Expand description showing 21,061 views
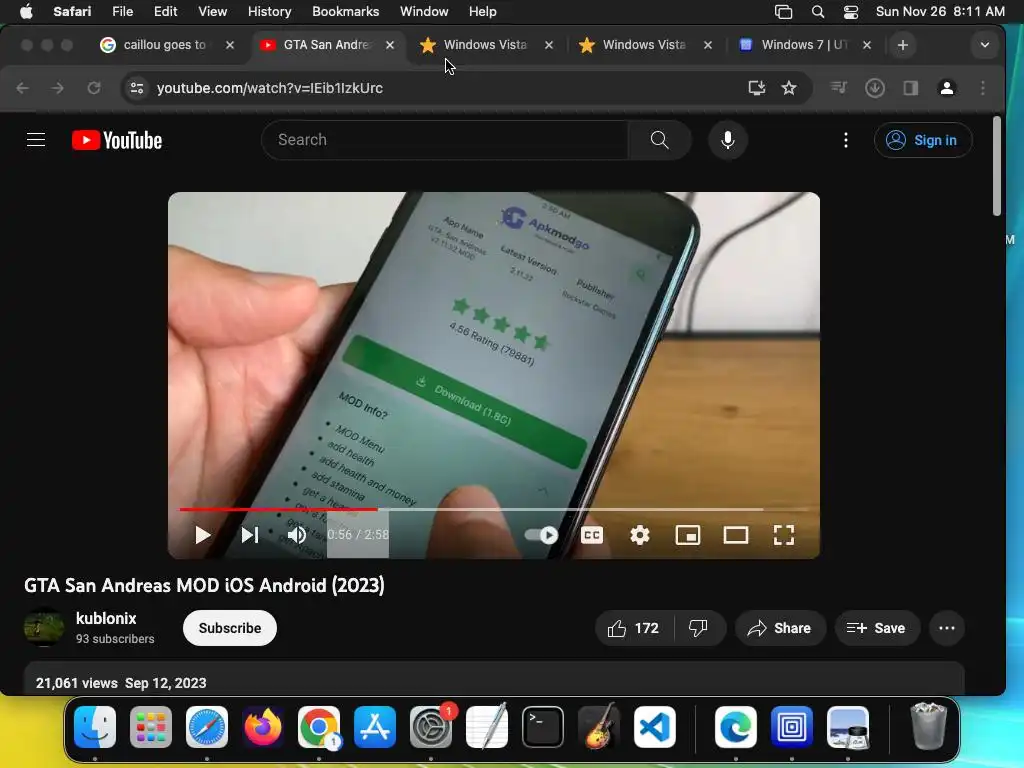The width and height of the screenshot is (1024, 768). click(494, 679)
